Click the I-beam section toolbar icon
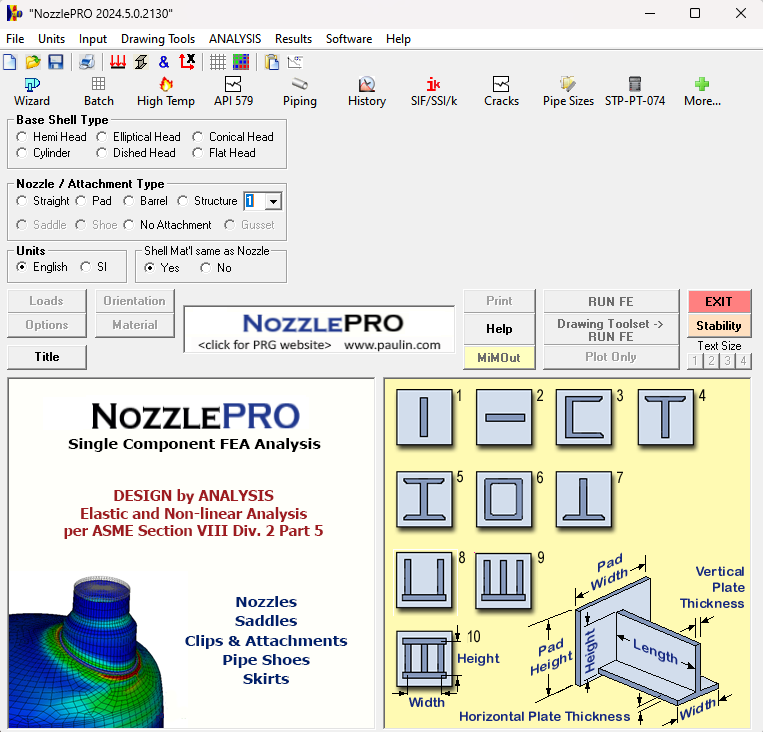 (141, 62)
